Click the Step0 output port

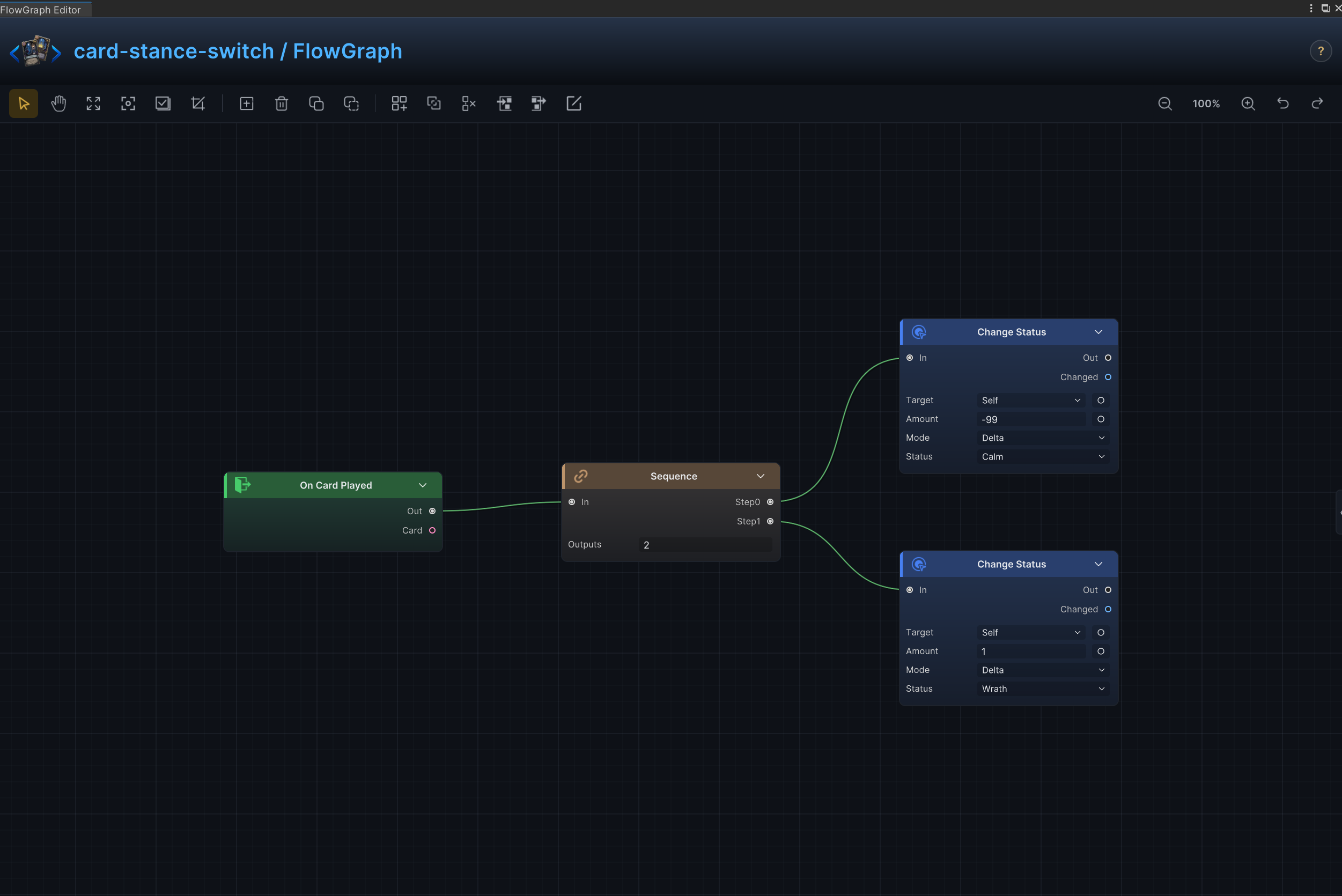pyautogui.click(x=770, y=502)
